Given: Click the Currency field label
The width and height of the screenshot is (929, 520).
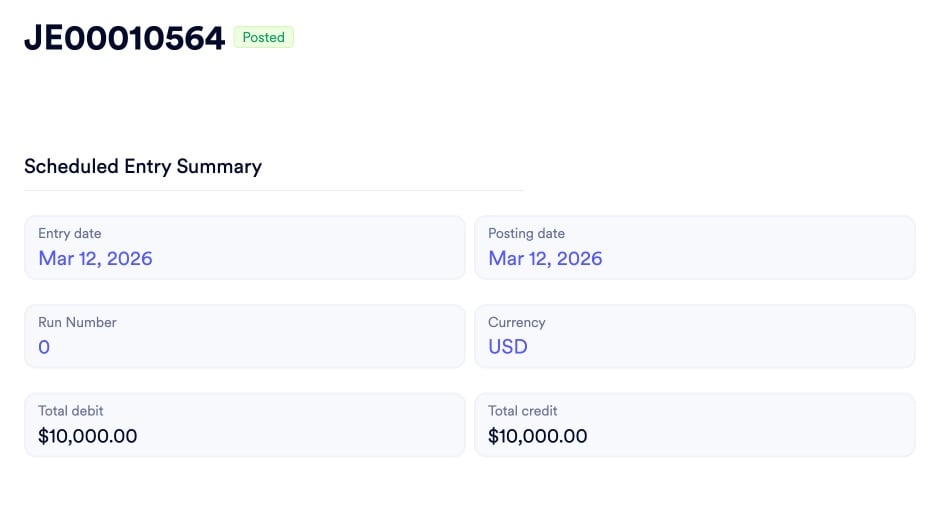Looking at the screenshot, I should [x=516, y=322].
